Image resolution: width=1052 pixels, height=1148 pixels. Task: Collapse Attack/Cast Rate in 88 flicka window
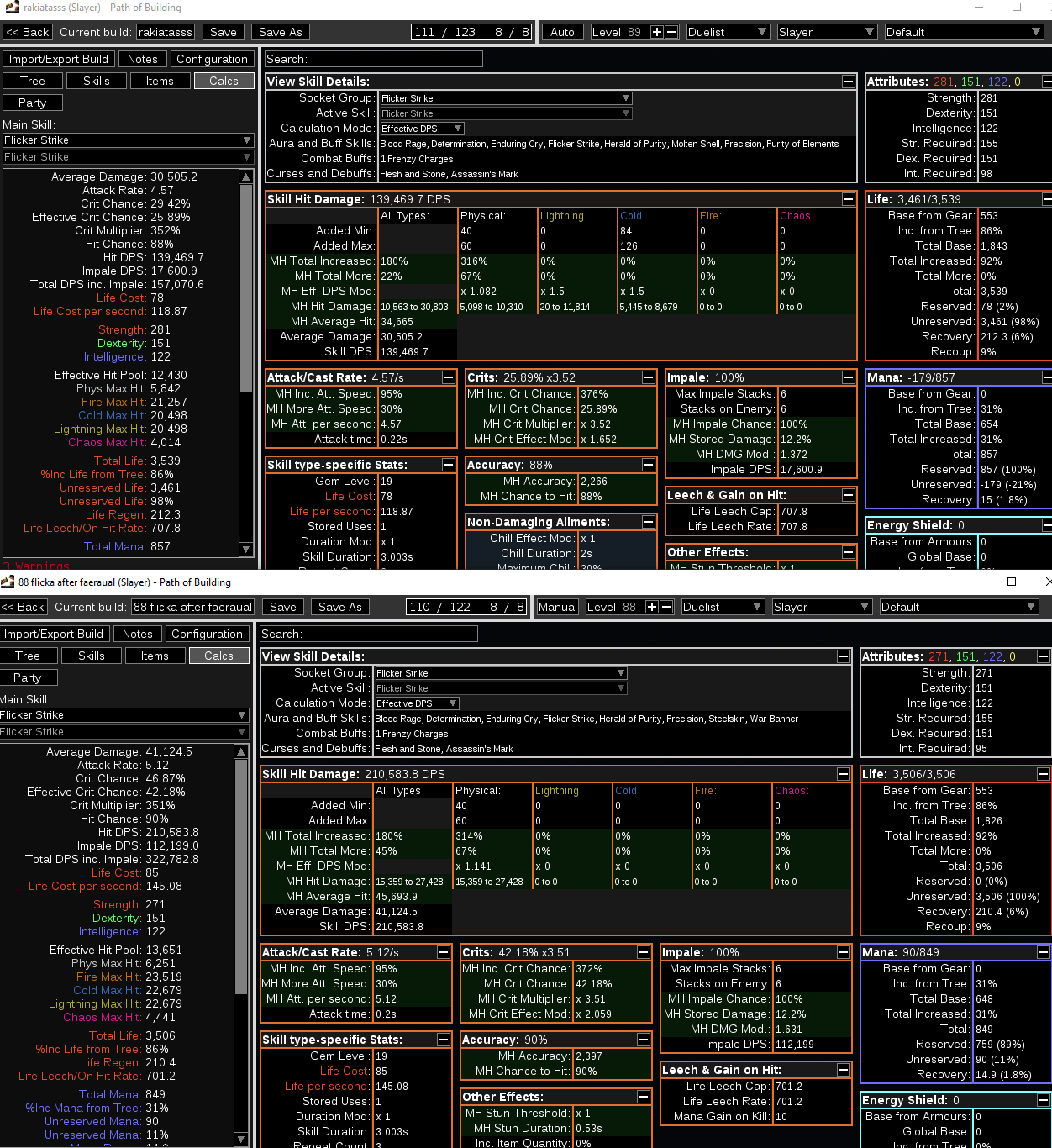coord(444,952)
